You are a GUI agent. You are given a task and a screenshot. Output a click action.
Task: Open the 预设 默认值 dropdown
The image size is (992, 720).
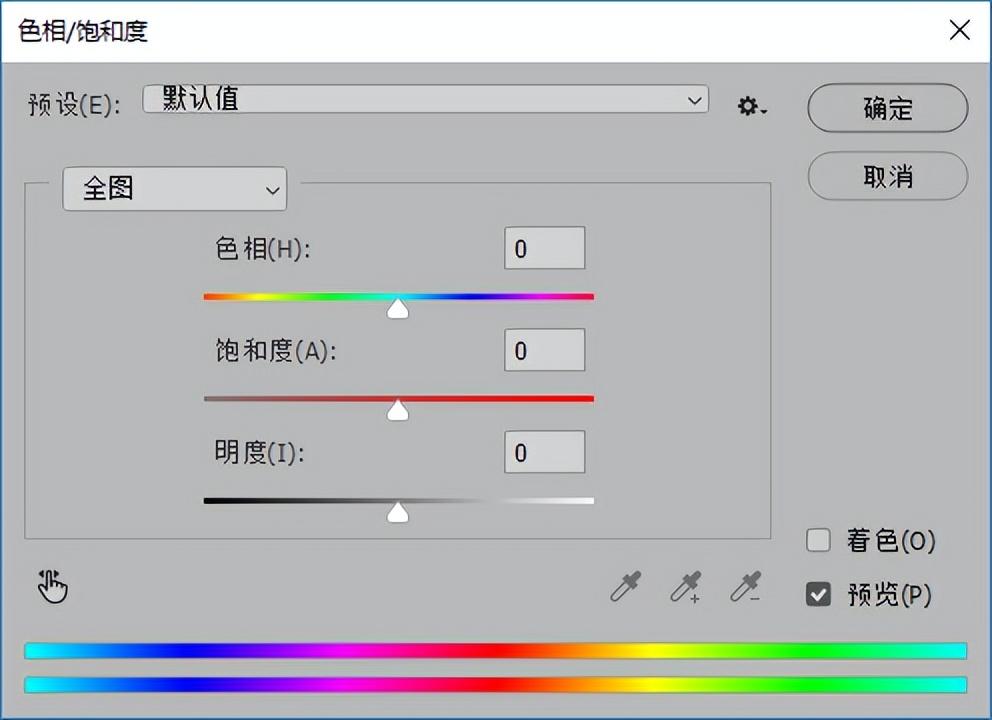click(426, 99)
